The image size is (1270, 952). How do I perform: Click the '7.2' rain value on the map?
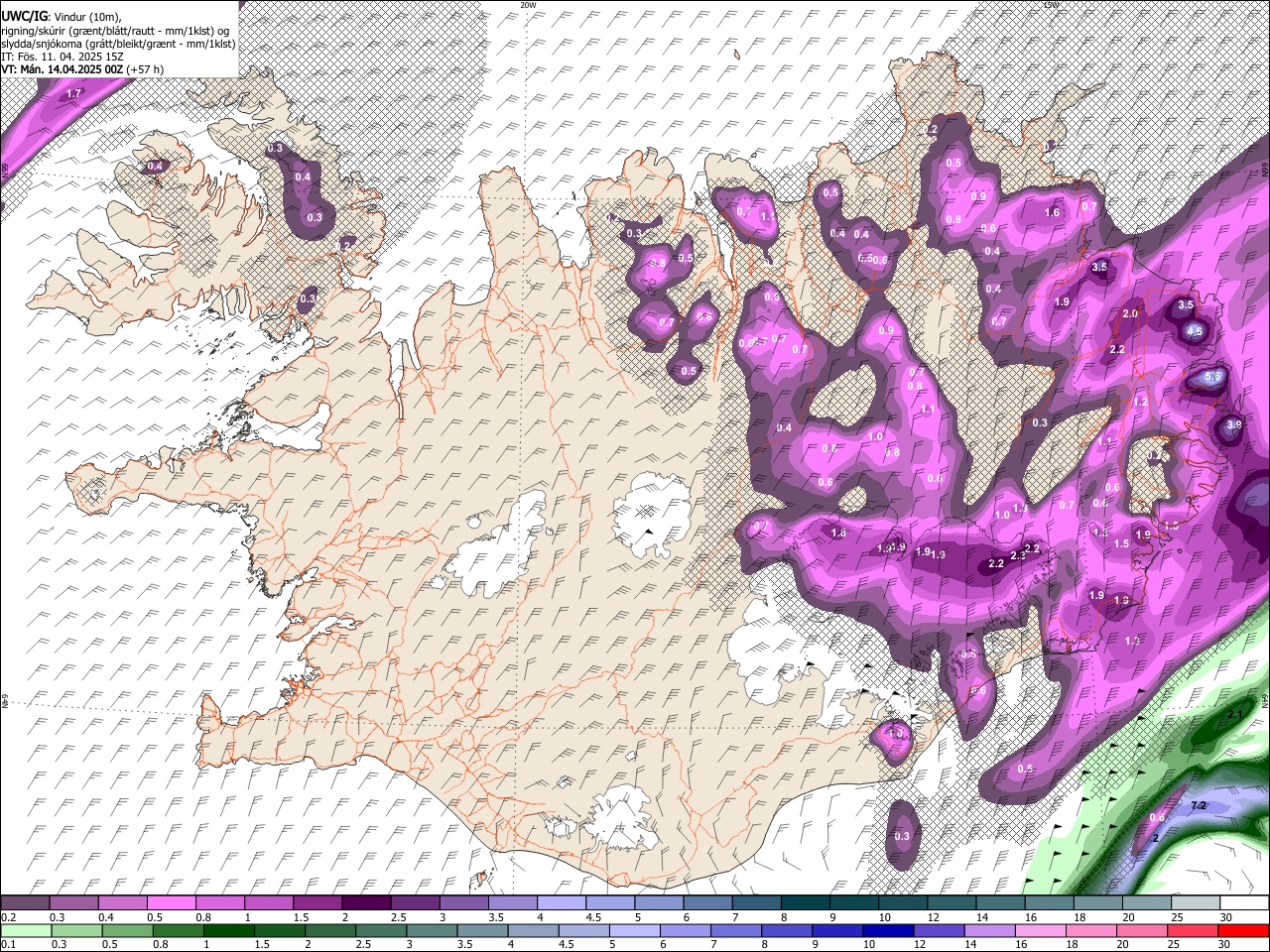click(x=1198, y=805)
